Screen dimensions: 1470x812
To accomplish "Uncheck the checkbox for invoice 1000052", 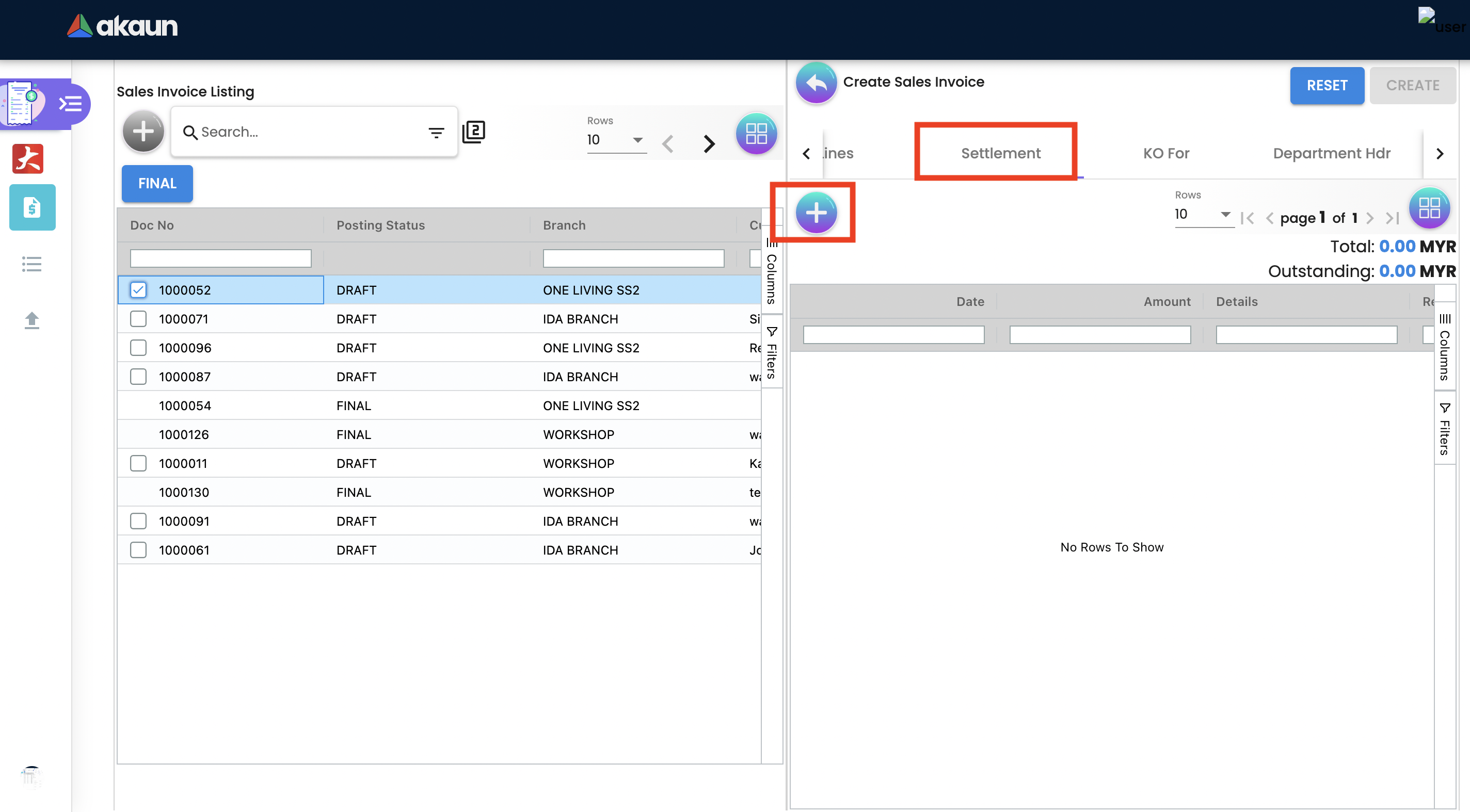I will click(x=138, y=290).
